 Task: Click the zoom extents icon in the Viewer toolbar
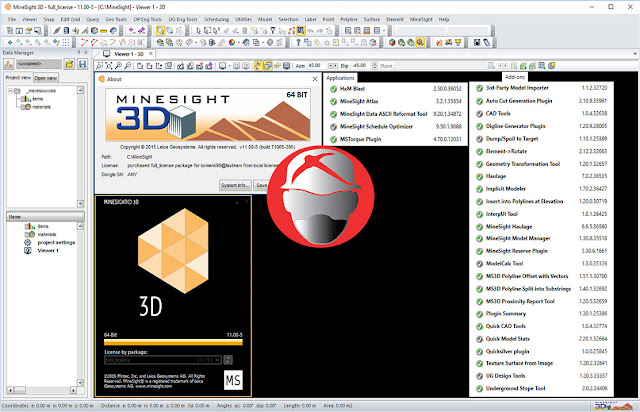(109, 66)
